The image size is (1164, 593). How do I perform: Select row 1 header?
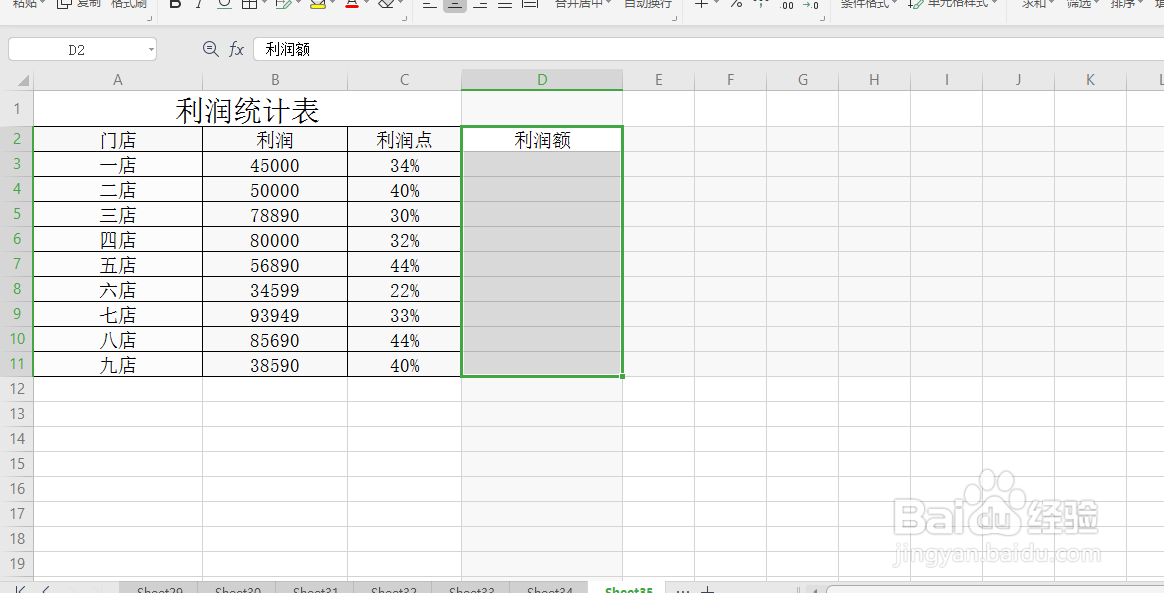(17, 108)
